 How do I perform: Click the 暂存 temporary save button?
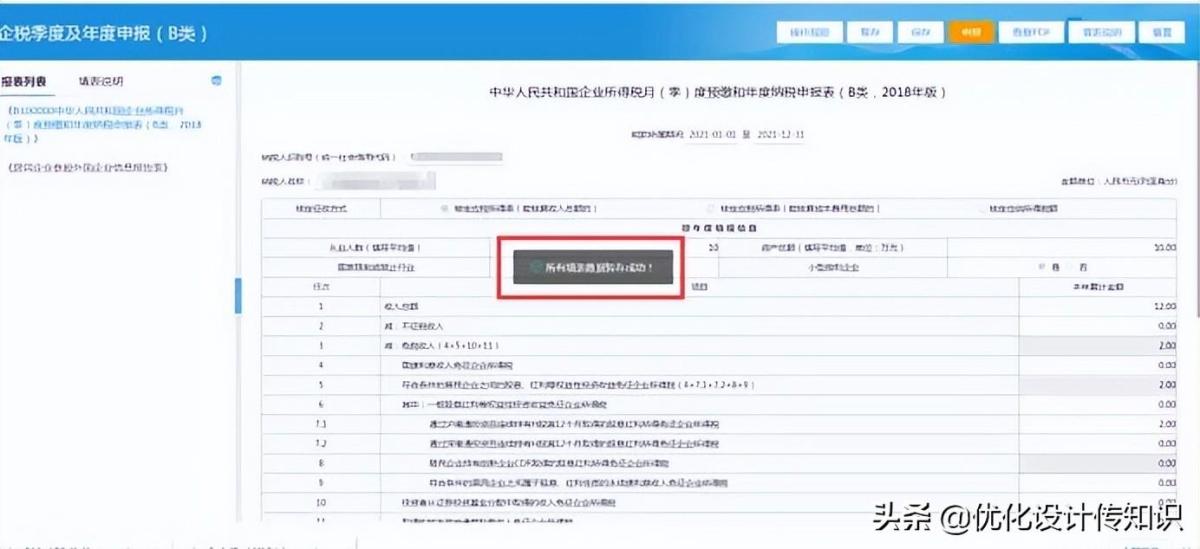(x=862, y=32)
